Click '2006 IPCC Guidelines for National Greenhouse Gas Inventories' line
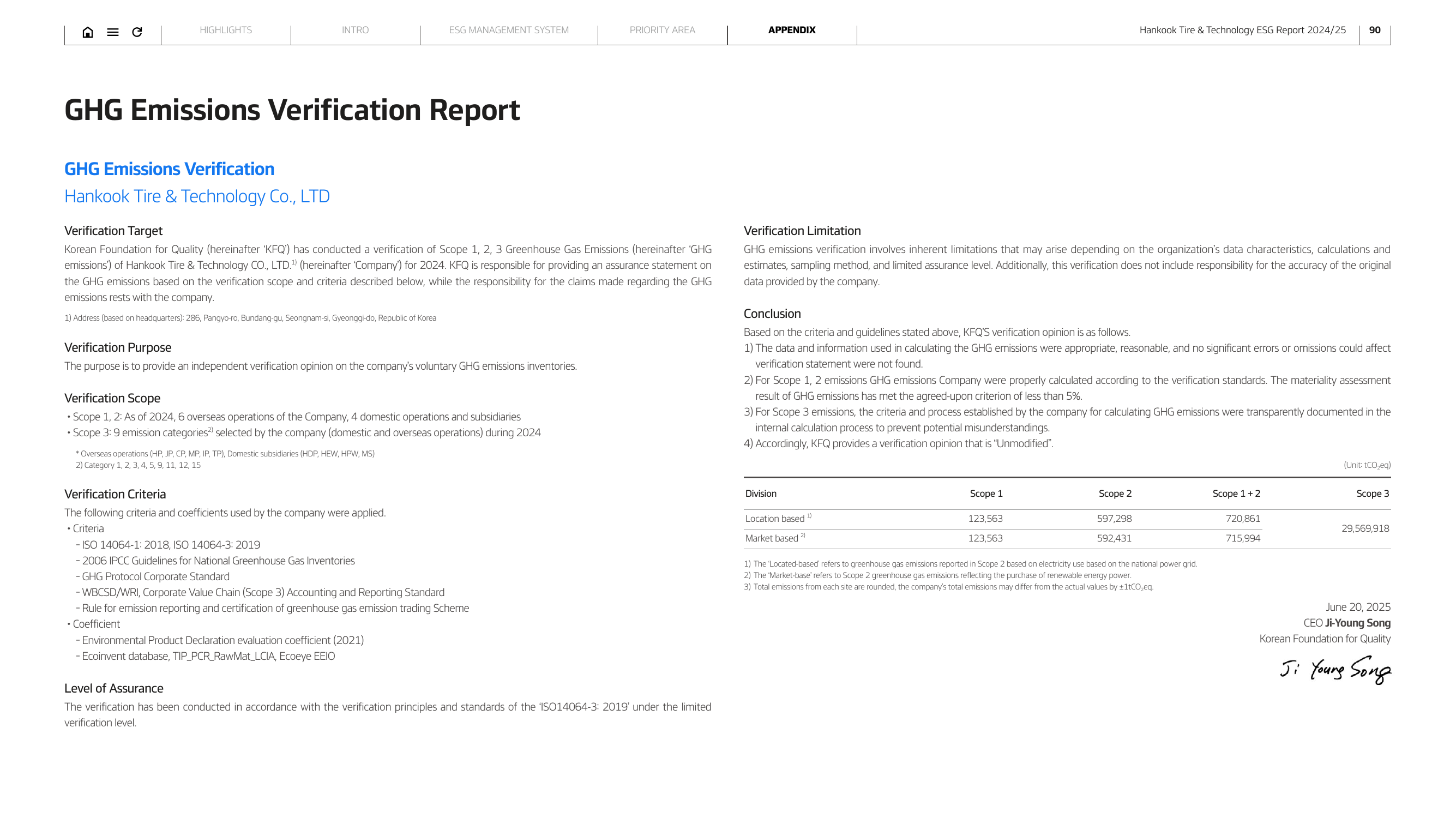 click(218, 561)
